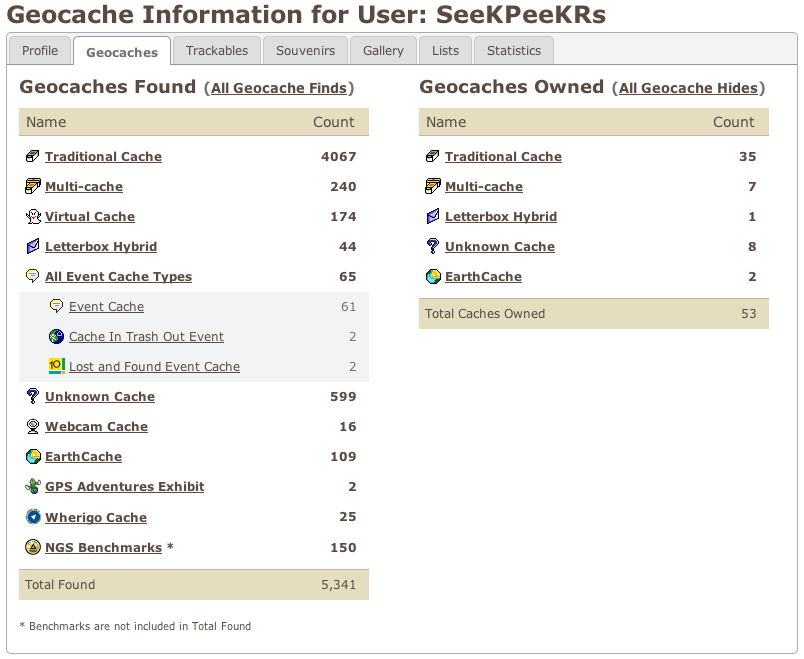Open Multi-cache link under Geocaches Found
This screenshot has height=659, width=804.
point(84,187)
